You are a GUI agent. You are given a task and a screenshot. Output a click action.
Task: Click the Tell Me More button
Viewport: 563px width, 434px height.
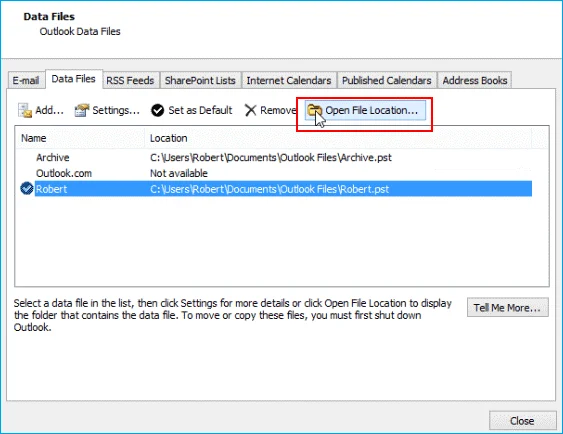click(x=507, y=308)
